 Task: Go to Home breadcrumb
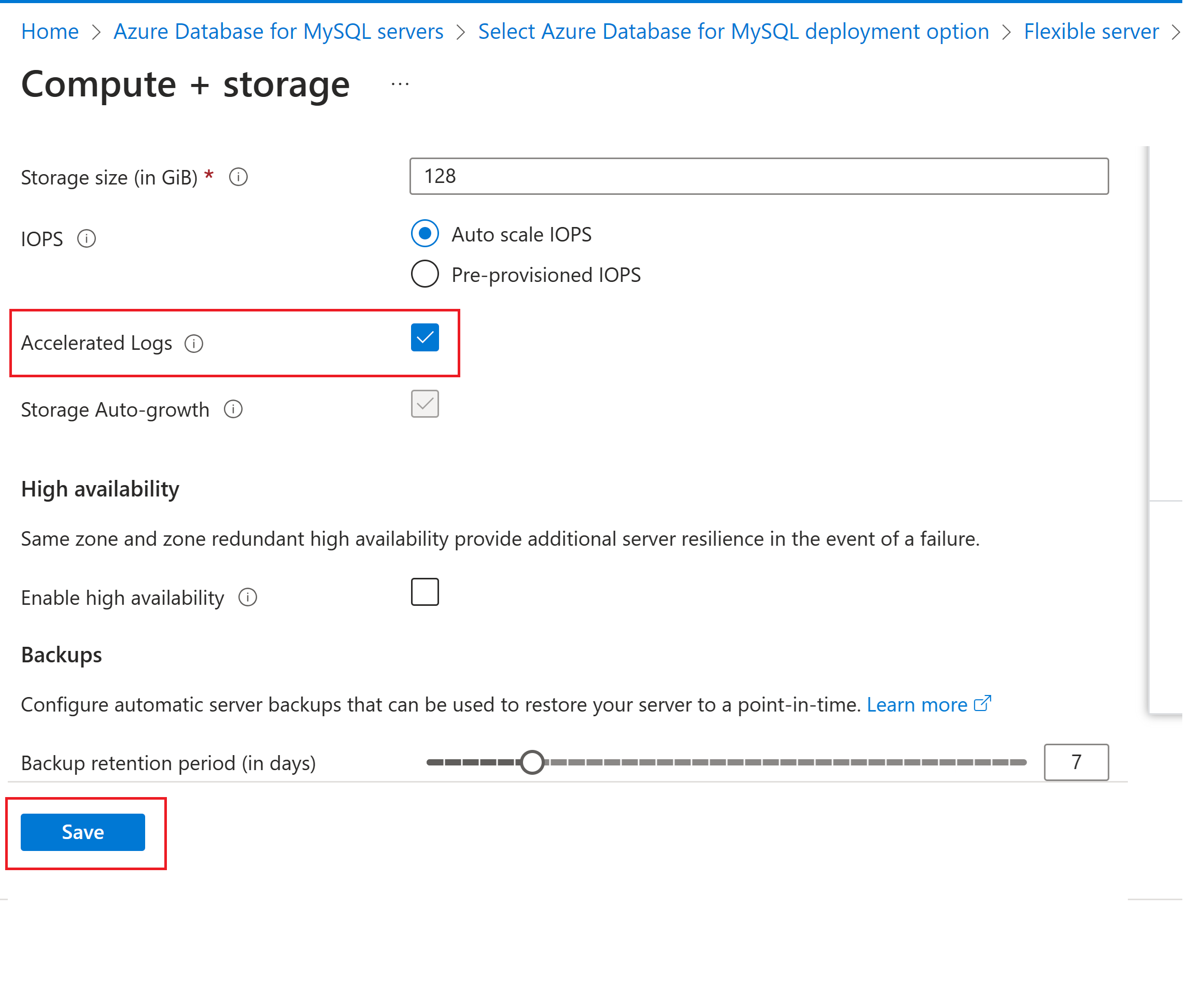(50, 32)
